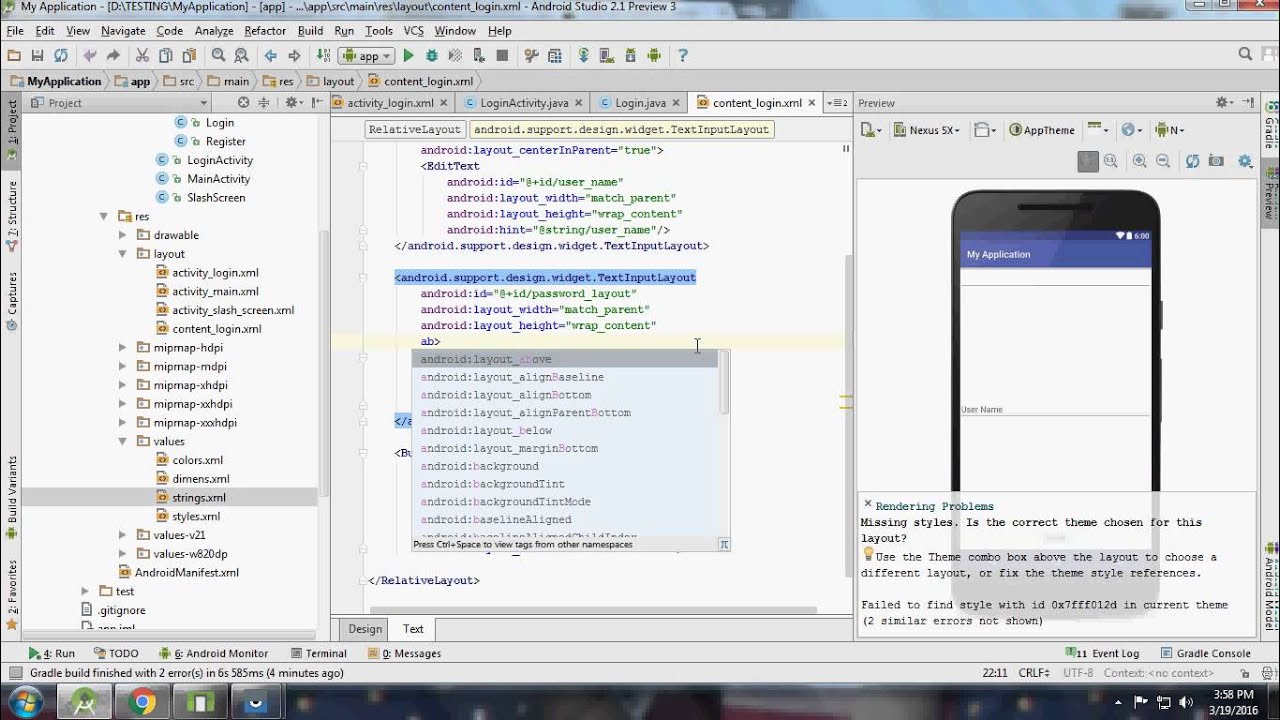This screenshot has height=720, width=1280.
Task: Toggle the Terminal tool window
Action: click(318, 653)
